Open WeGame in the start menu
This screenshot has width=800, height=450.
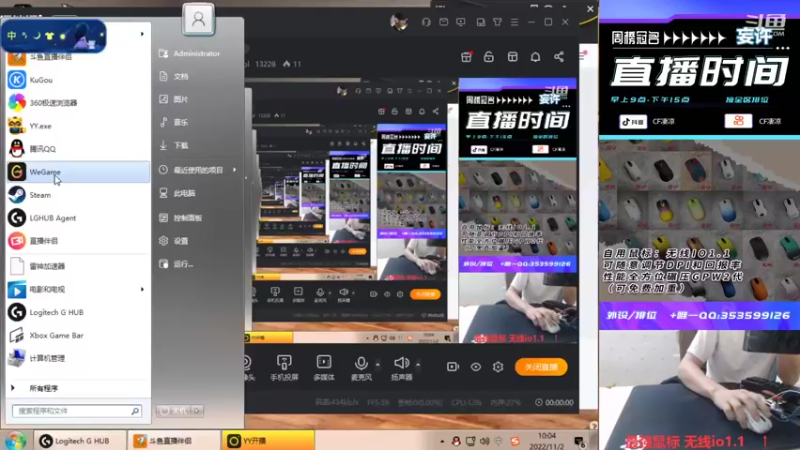(x=78, y=171)
